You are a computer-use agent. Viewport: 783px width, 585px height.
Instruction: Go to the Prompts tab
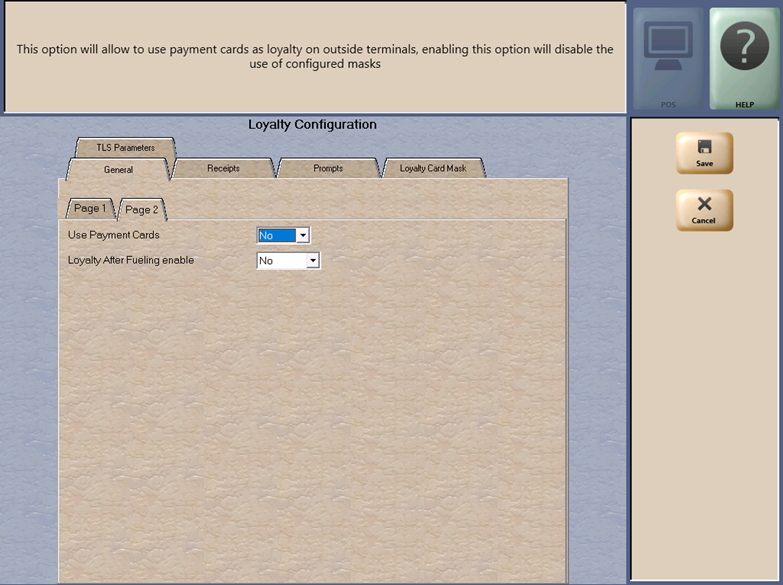pos(328,168)
